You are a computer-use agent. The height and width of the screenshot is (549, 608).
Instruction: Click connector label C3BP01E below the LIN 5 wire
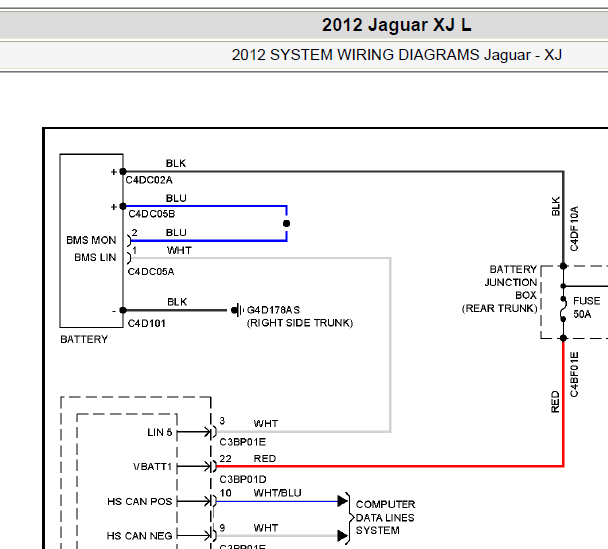[x=243, y=442]
